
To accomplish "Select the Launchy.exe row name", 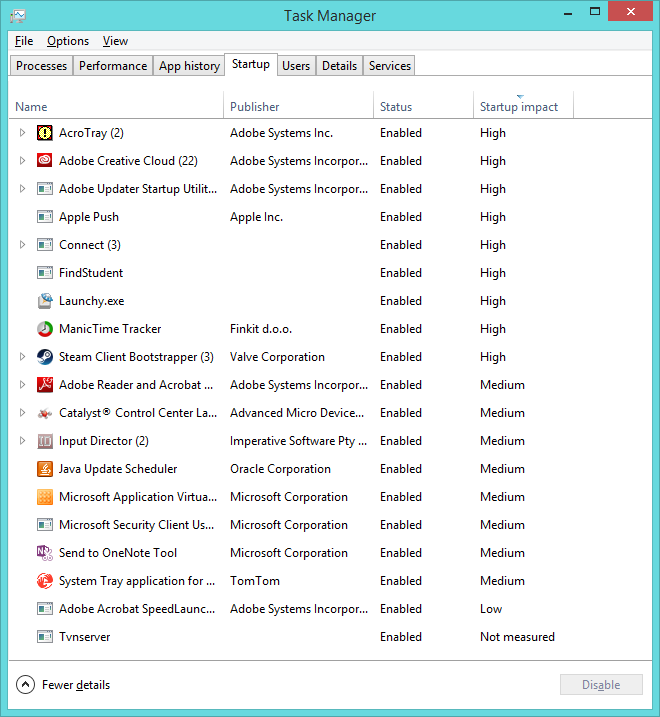I will [91, 301].
